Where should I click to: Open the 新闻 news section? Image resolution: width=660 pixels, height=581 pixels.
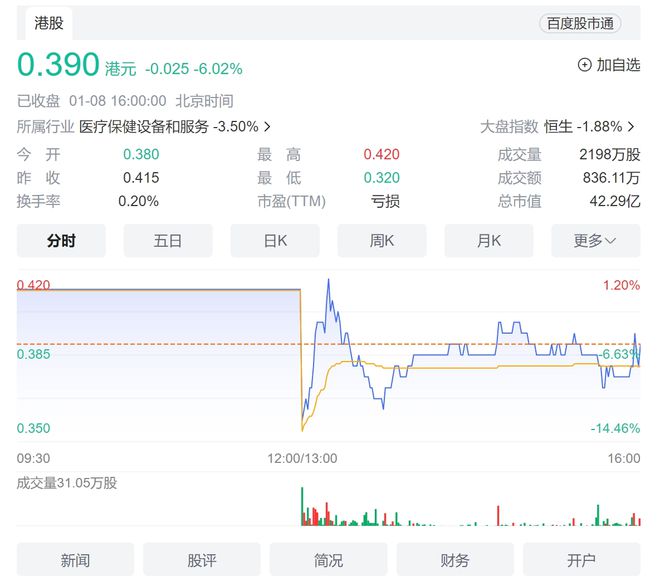point(75,560)
